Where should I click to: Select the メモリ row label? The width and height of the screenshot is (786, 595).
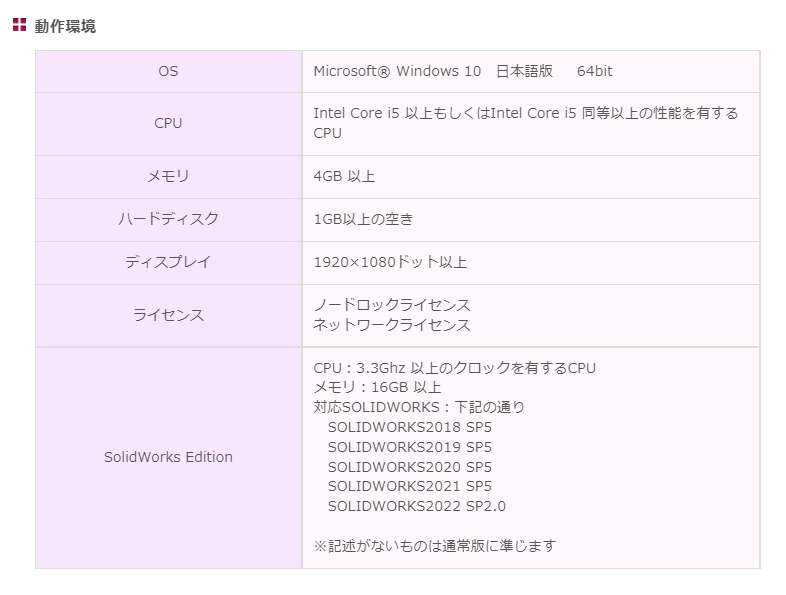pos(168,176)
